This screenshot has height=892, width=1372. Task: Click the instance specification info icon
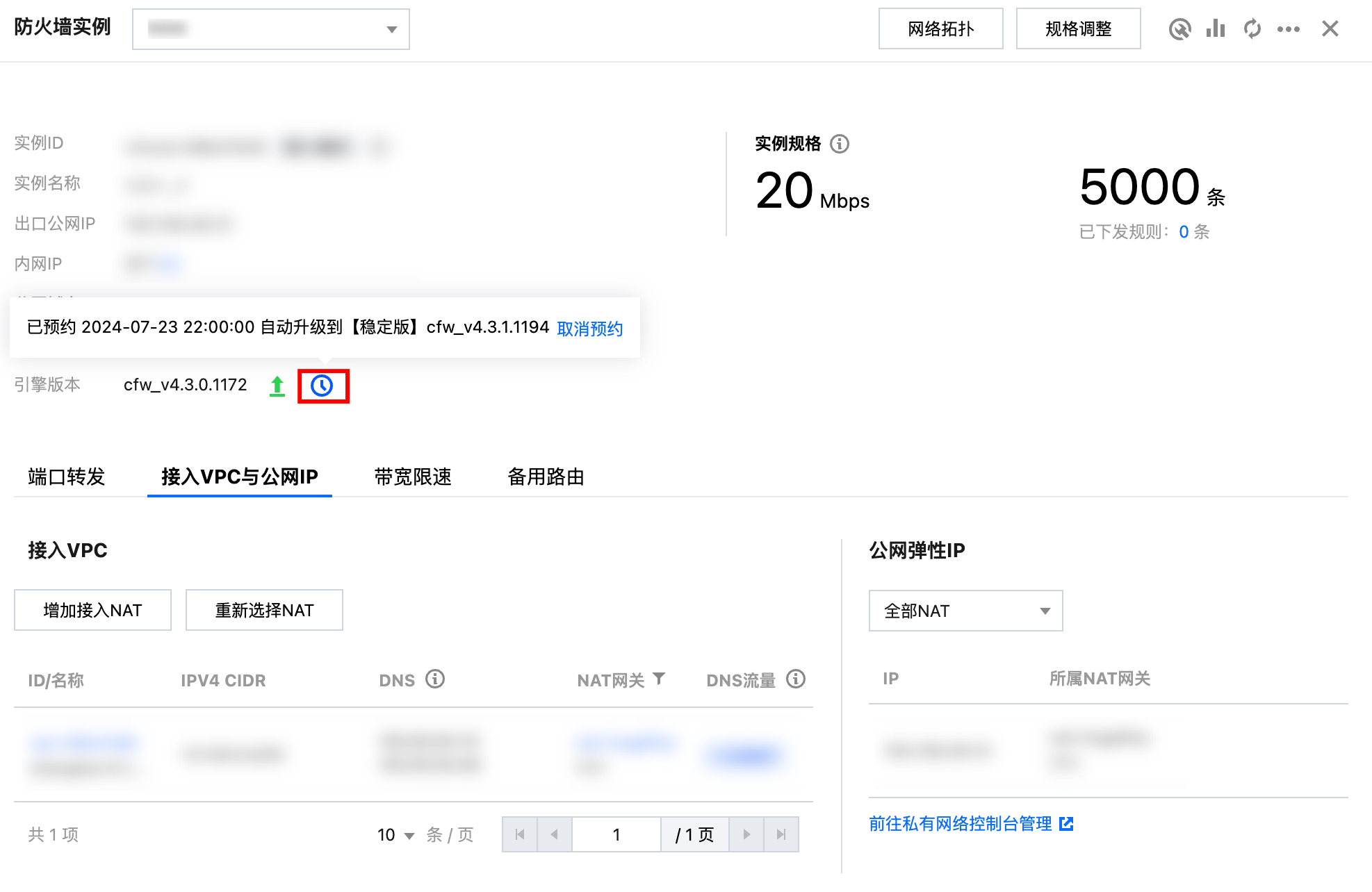tap(840, 144)
